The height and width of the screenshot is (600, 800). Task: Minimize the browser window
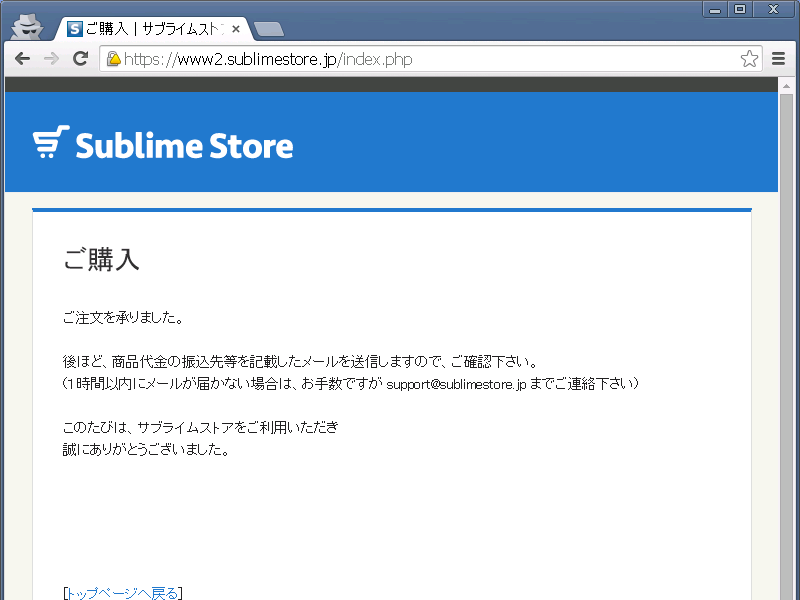(715, 10)
